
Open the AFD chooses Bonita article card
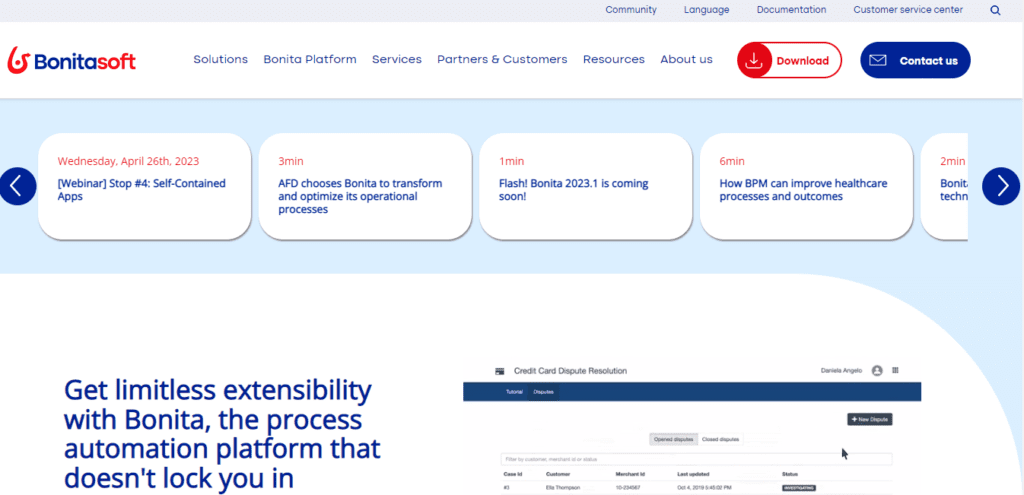click(x=365, y=186)
